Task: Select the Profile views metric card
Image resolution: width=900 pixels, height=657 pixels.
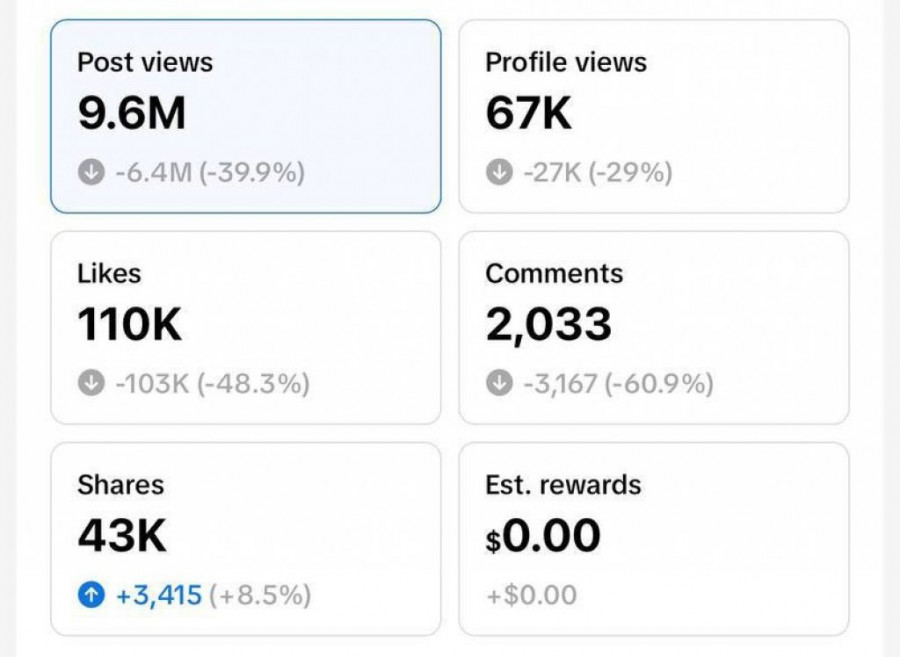Action: tap(653, 116)
